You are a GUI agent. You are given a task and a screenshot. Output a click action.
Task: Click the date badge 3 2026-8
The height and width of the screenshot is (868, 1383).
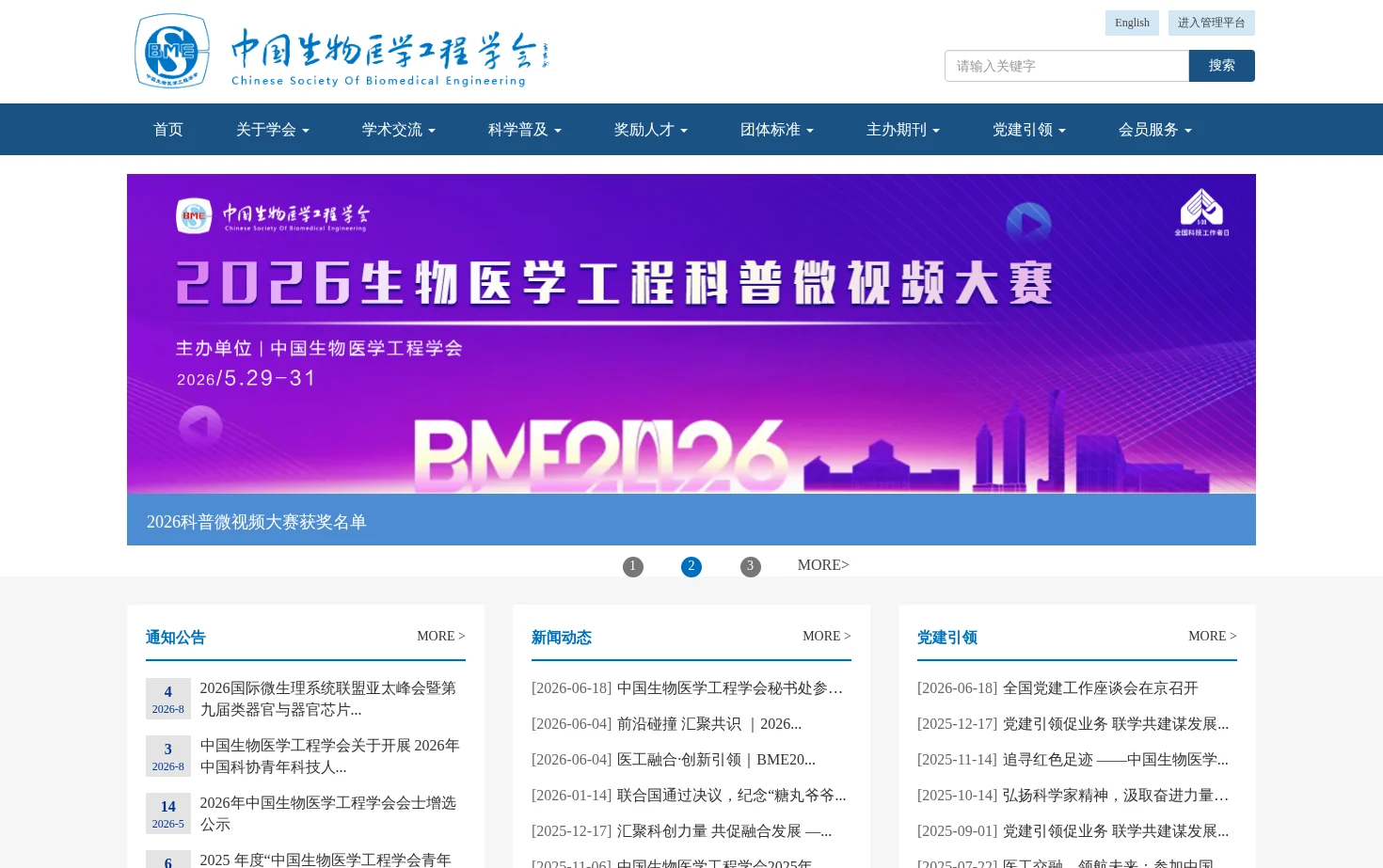[168, 756]
